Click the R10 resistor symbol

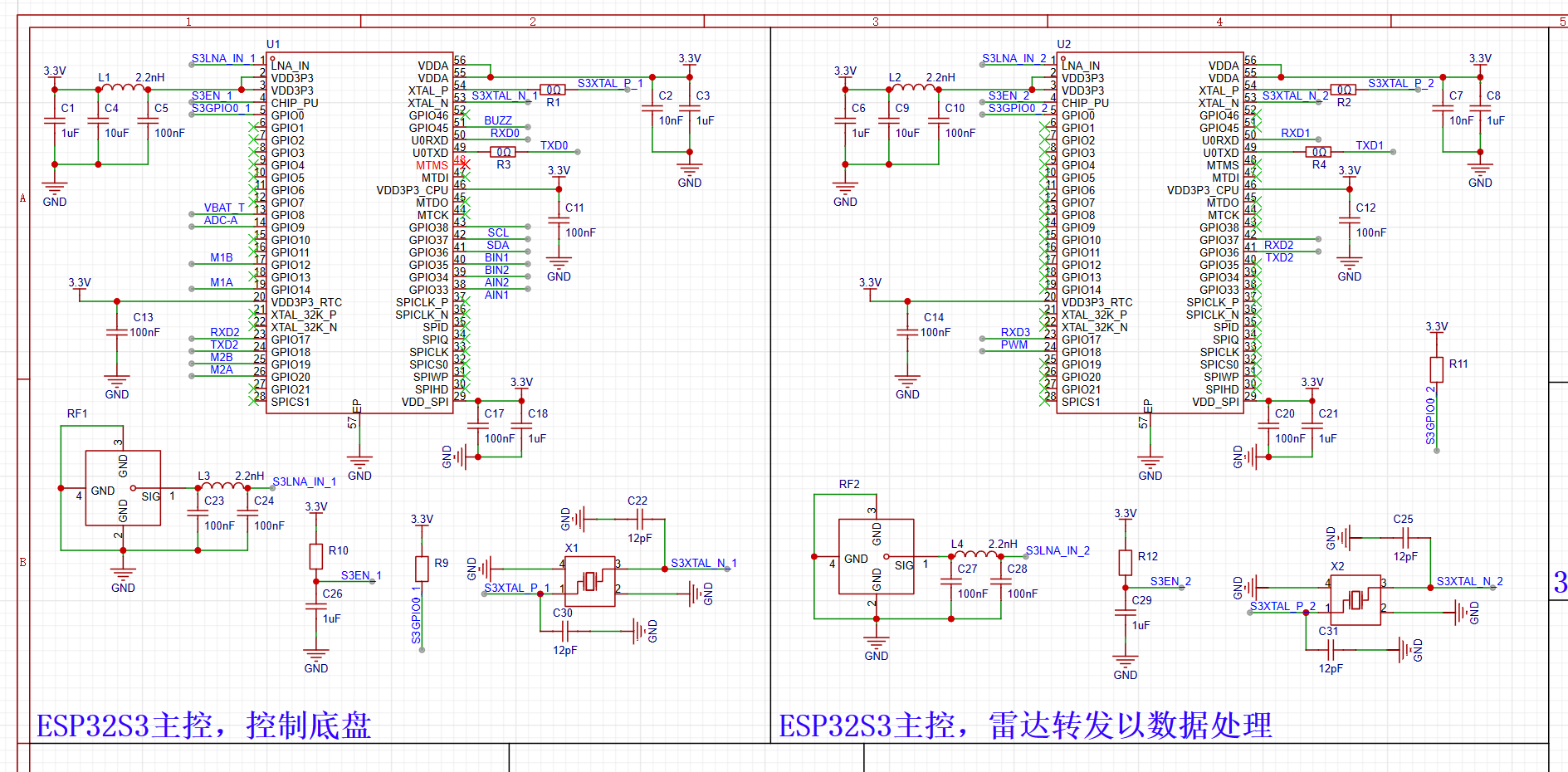pyautogui.click(x=316, y=556)
